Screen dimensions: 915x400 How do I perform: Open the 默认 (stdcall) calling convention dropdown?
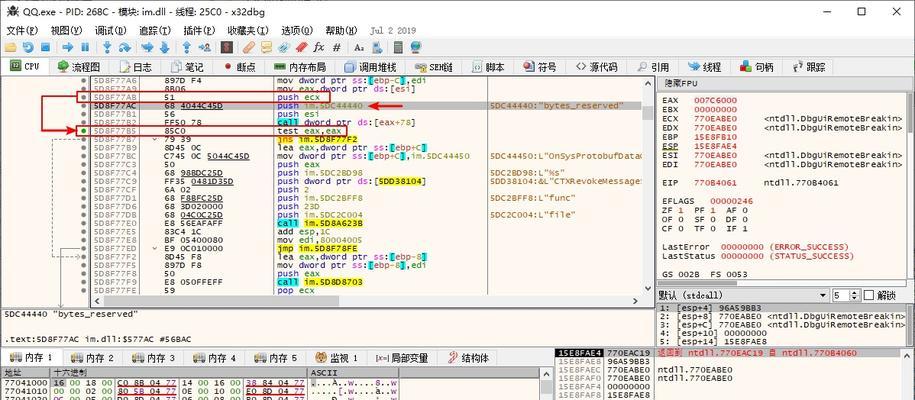[743, 295]
